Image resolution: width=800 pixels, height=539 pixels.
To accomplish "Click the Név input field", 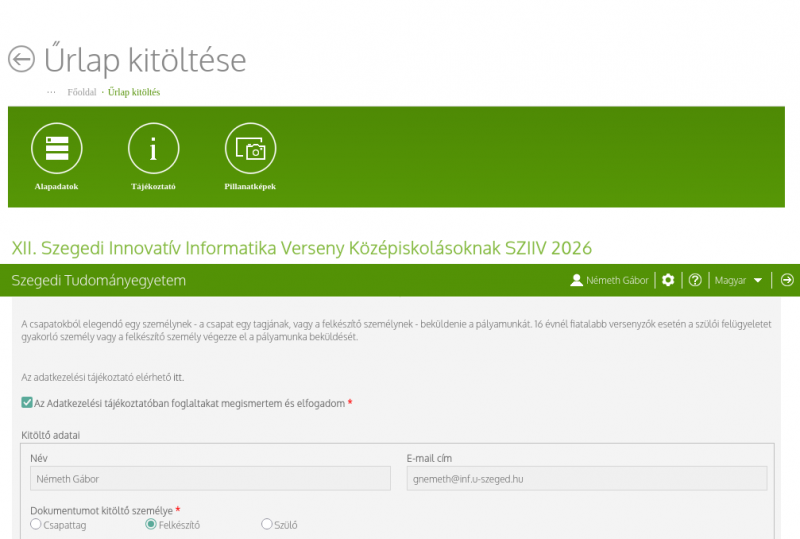I will [210, 479].
